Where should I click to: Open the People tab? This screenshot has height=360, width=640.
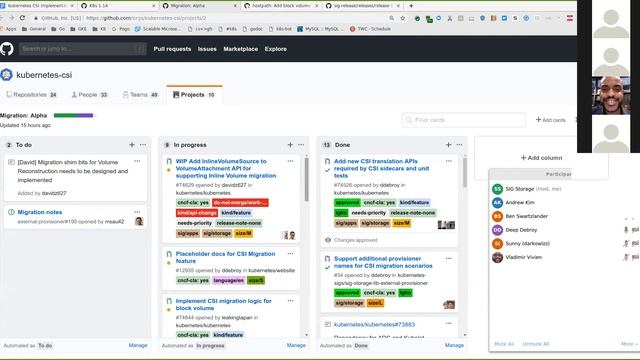(89, 95)
